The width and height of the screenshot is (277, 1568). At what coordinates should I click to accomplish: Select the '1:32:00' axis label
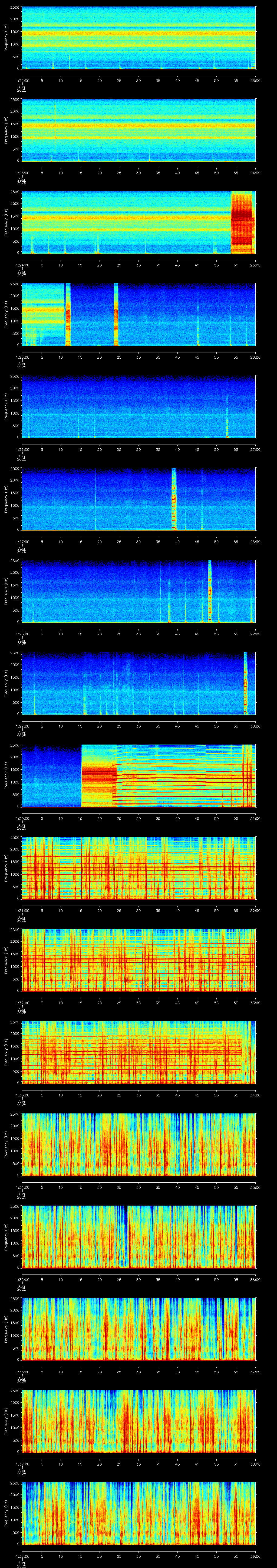click(22, 1003)
